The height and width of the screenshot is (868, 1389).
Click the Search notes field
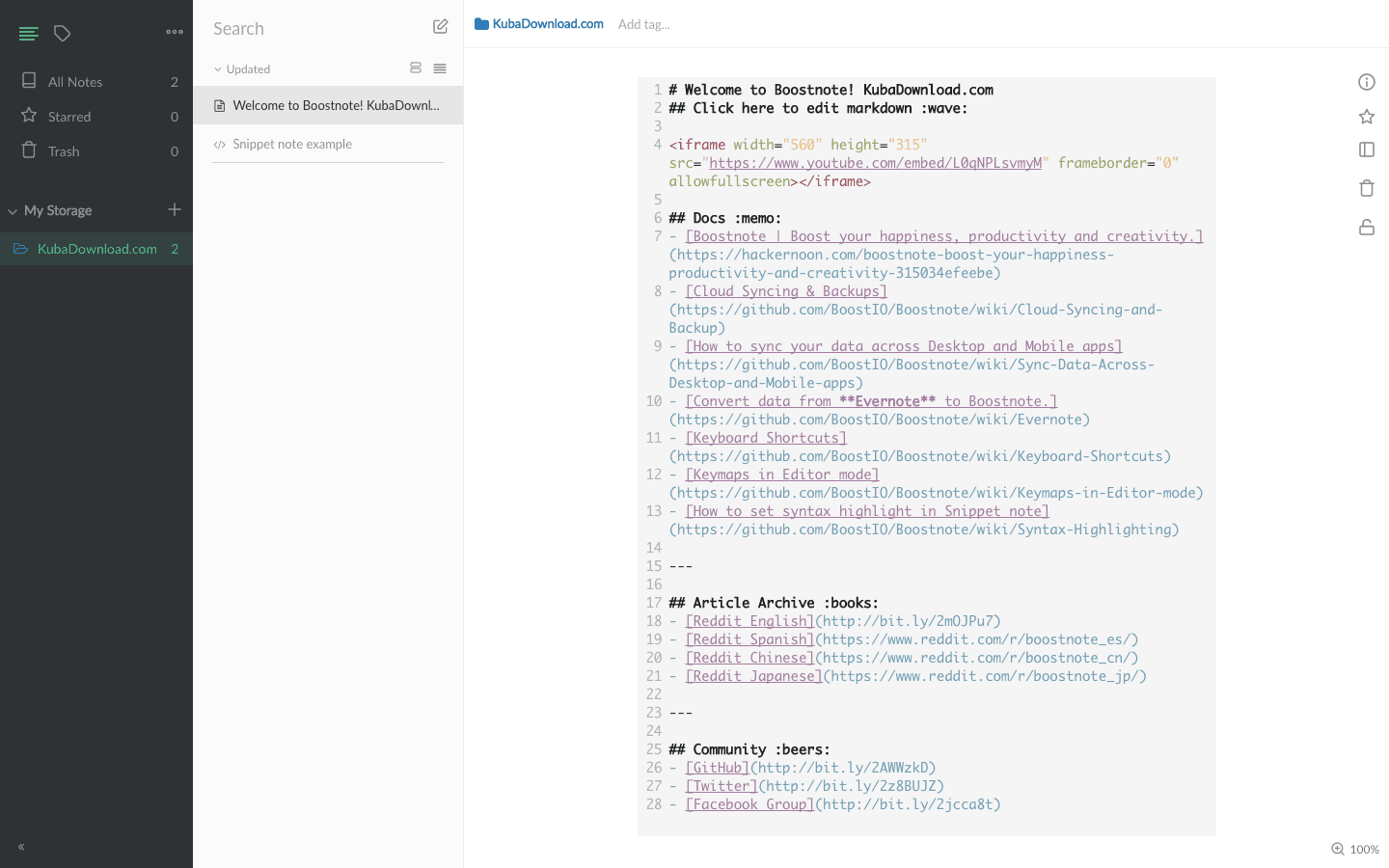(x=313, y=29)
